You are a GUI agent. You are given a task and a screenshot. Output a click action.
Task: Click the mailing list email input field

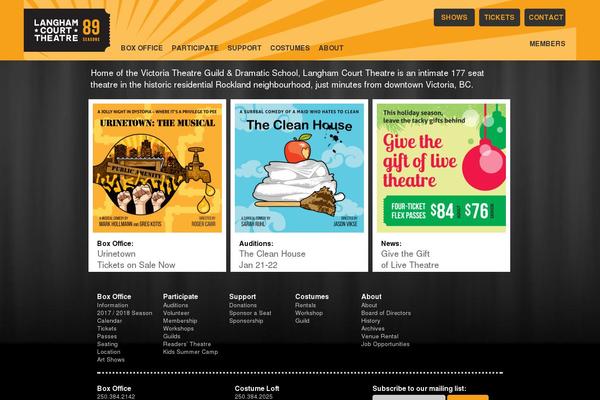[409, 398]
